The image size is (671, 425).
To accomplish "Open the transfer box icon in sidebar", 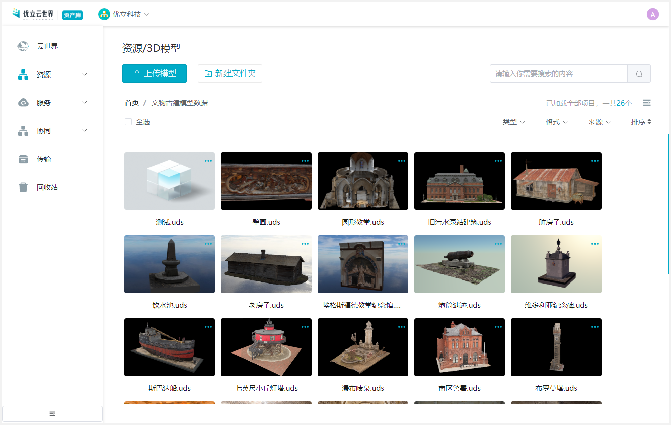I will [23, 159].
